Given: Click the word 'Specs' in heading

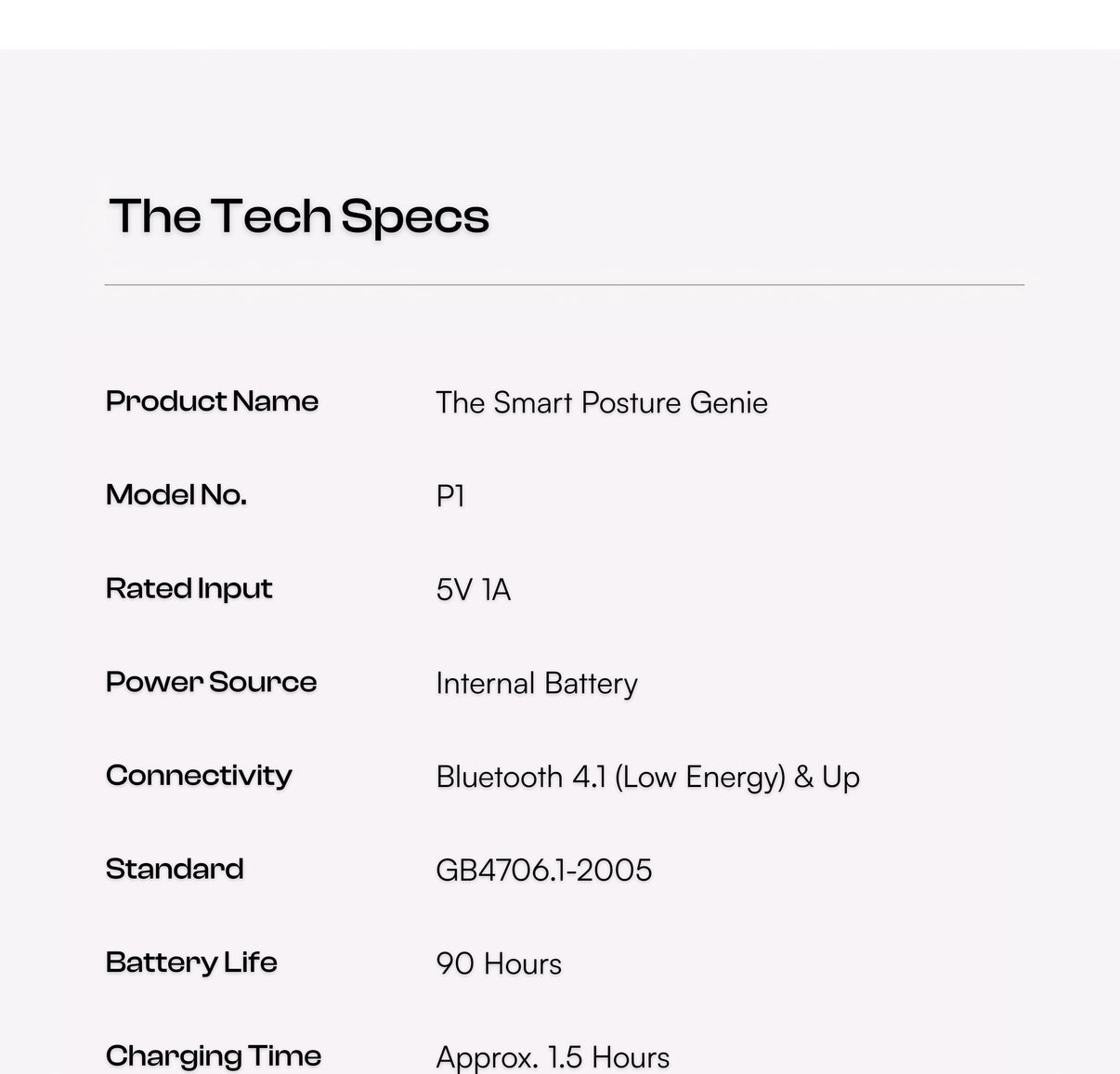Looking at the screenshot, I should [415, 218].
